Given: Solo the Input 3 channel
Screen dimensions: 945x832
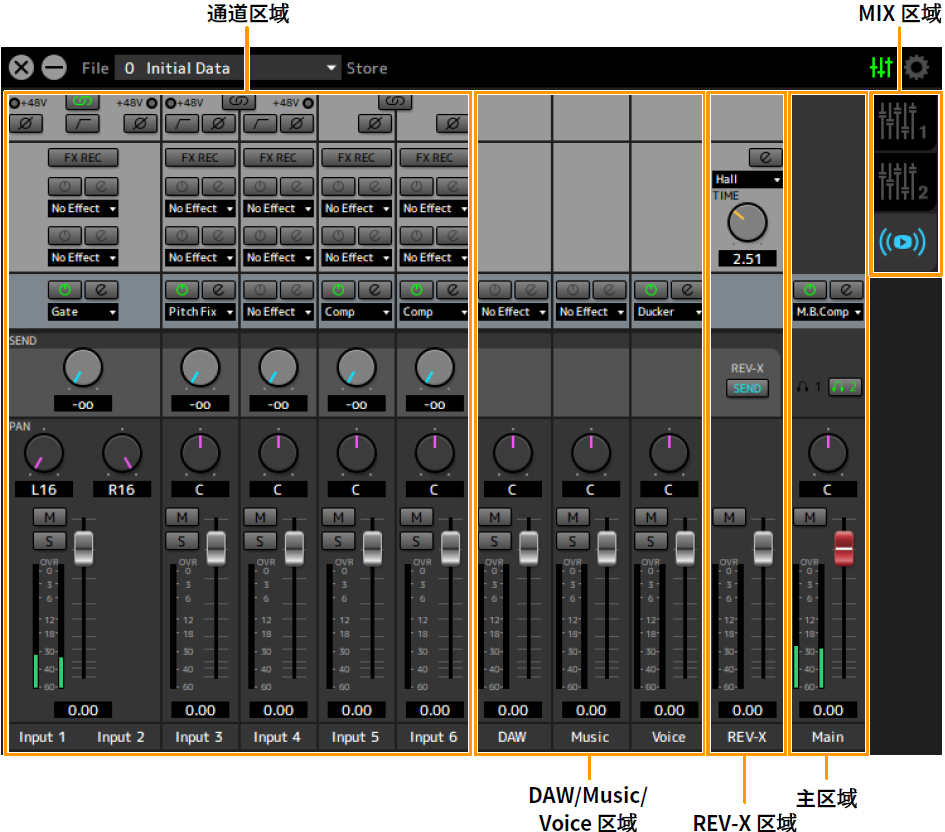Looking at the screenshot, I should (x=182, y=541).
